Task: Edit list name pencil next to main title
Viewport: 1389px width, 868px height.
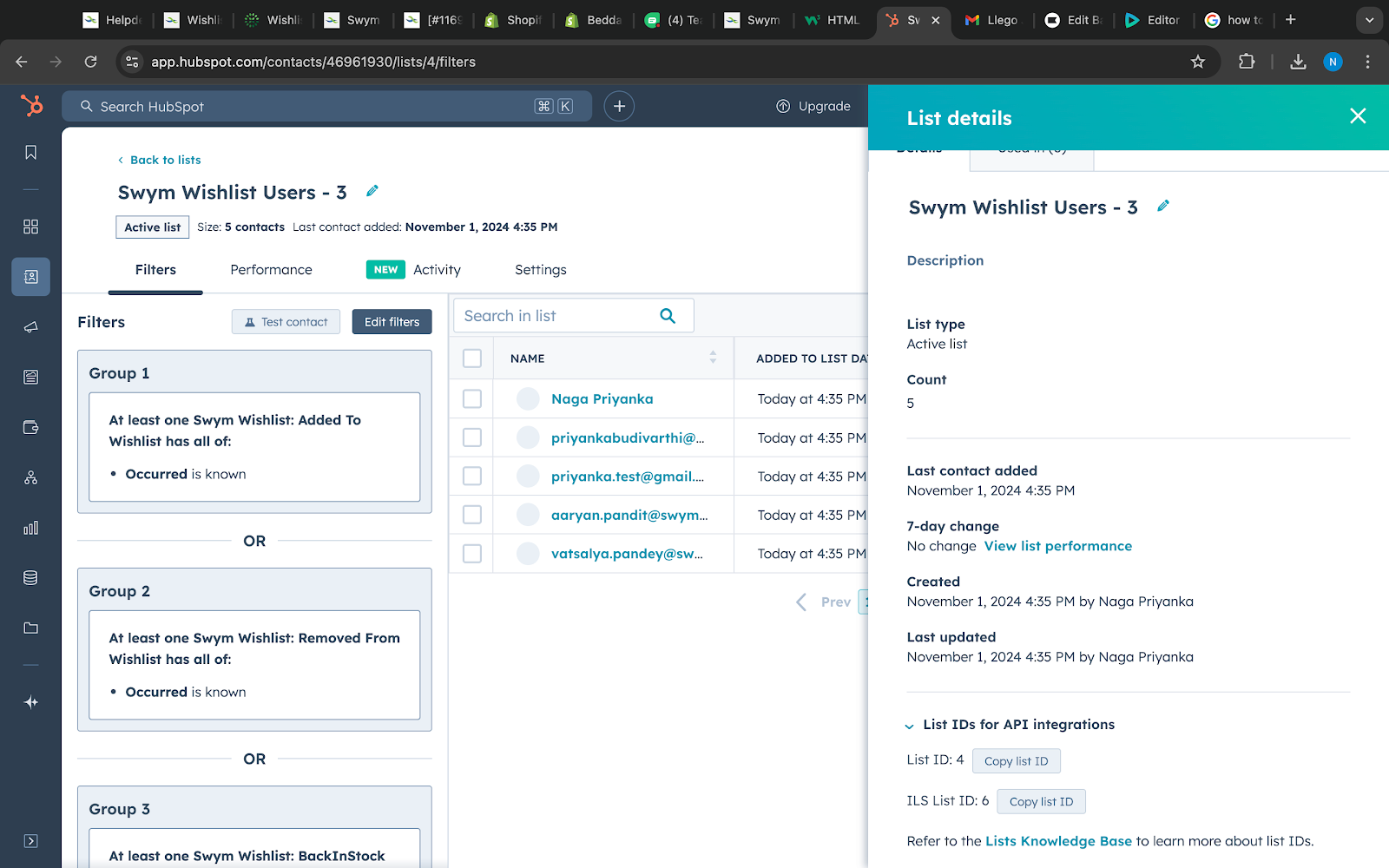Action: [x=372, y=191]
